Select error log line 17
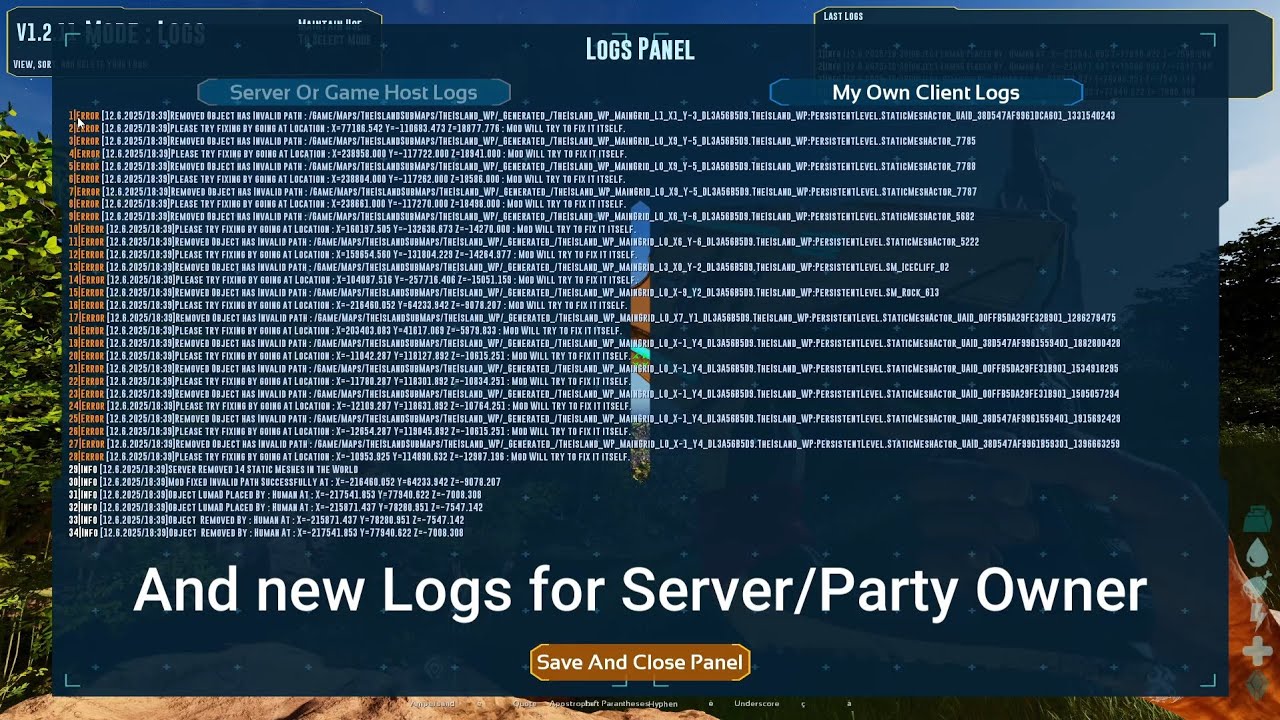Viewport: 1280px width, 720px height. [592, 318]
